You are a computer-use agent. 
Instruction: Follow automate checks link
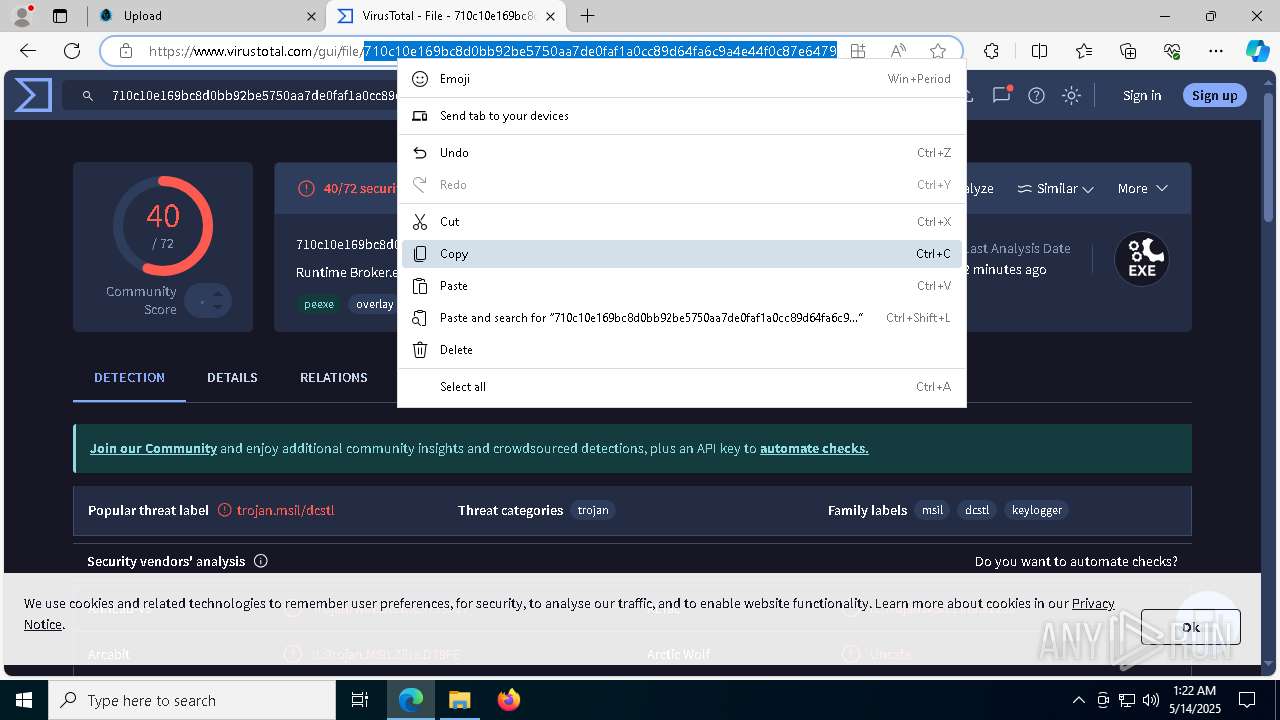pos(814,448)
